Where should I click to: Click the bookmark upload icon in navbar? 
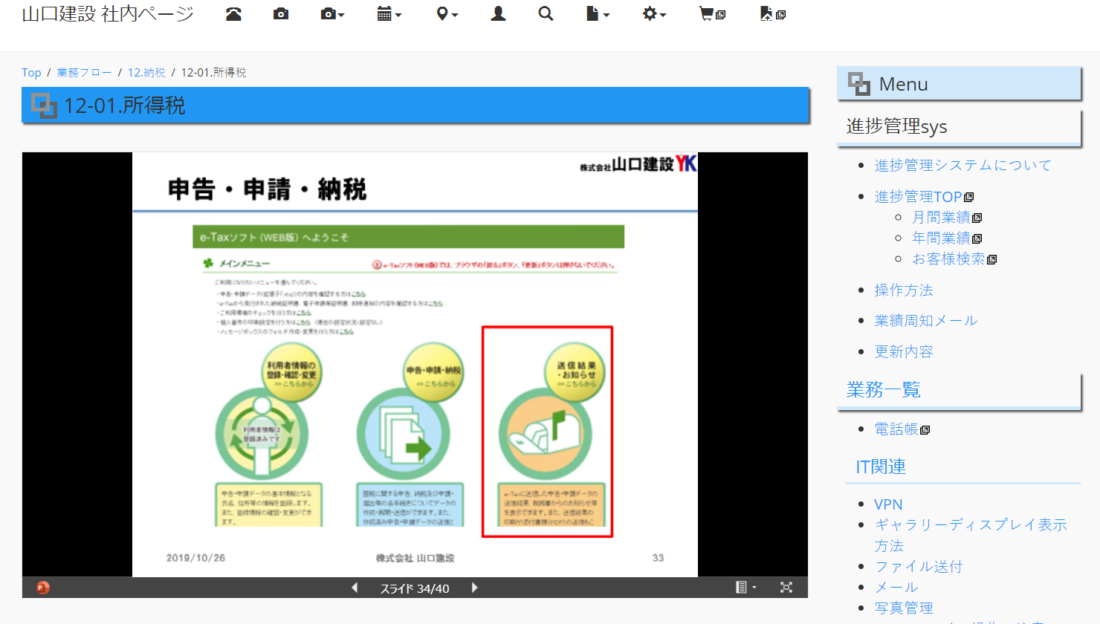(772, 14)
